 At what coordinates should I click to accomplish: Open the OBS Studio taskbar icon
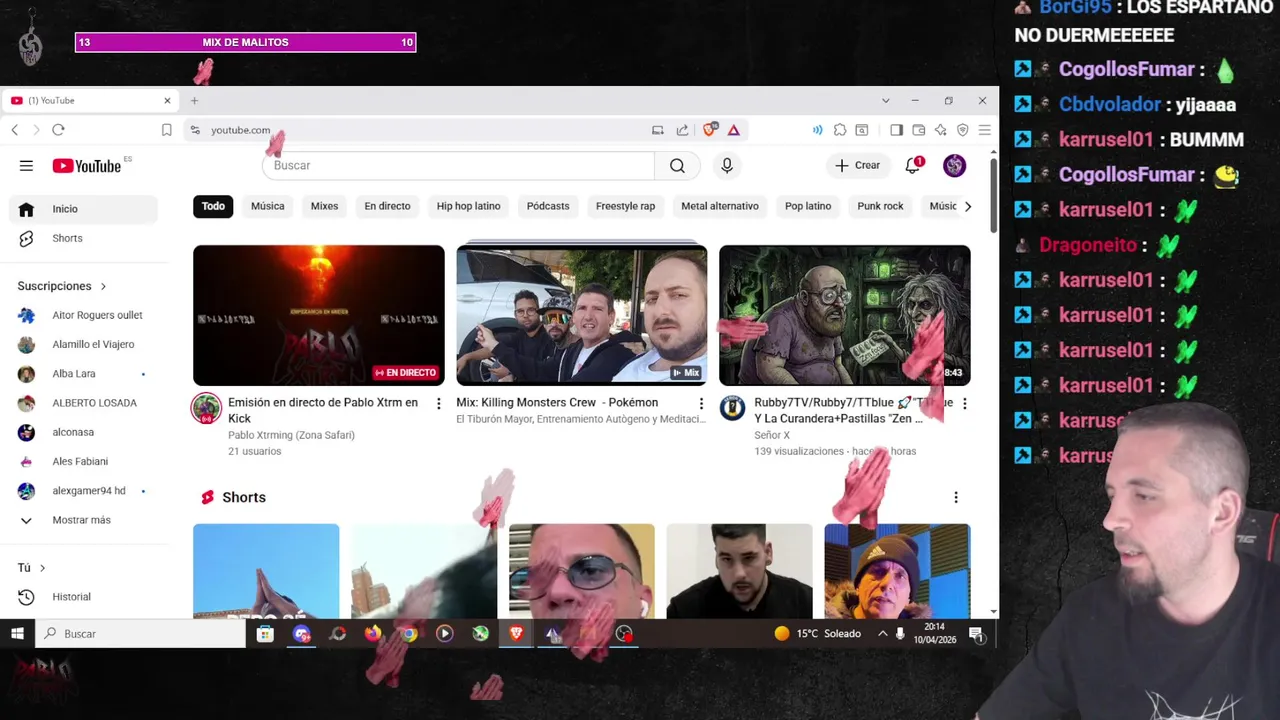624,633
